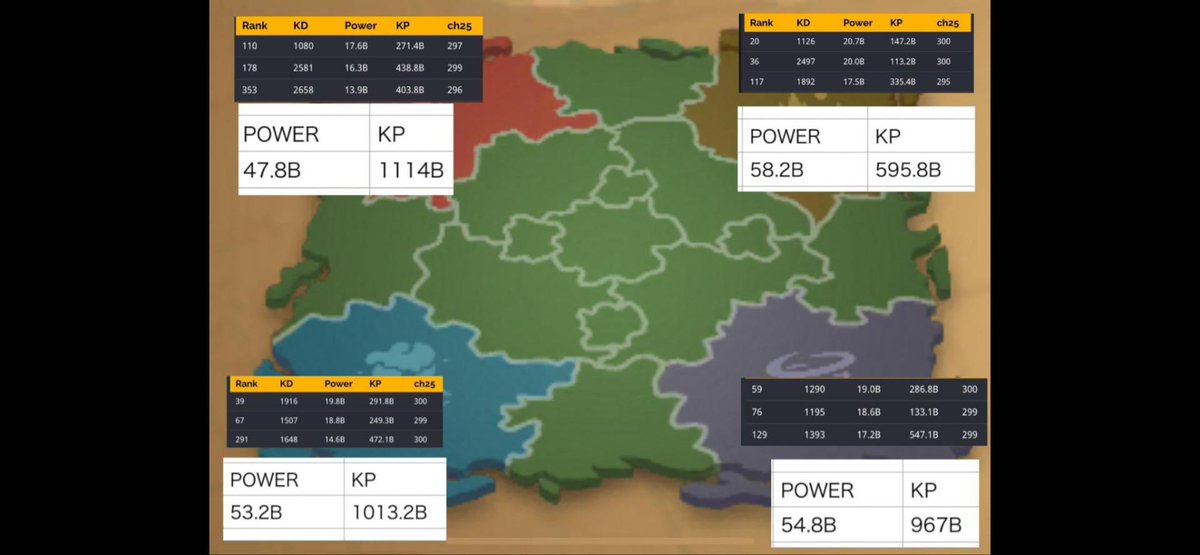1200x555 pixels.
Task: Click the KD value 1126
Action: point(806,42)
